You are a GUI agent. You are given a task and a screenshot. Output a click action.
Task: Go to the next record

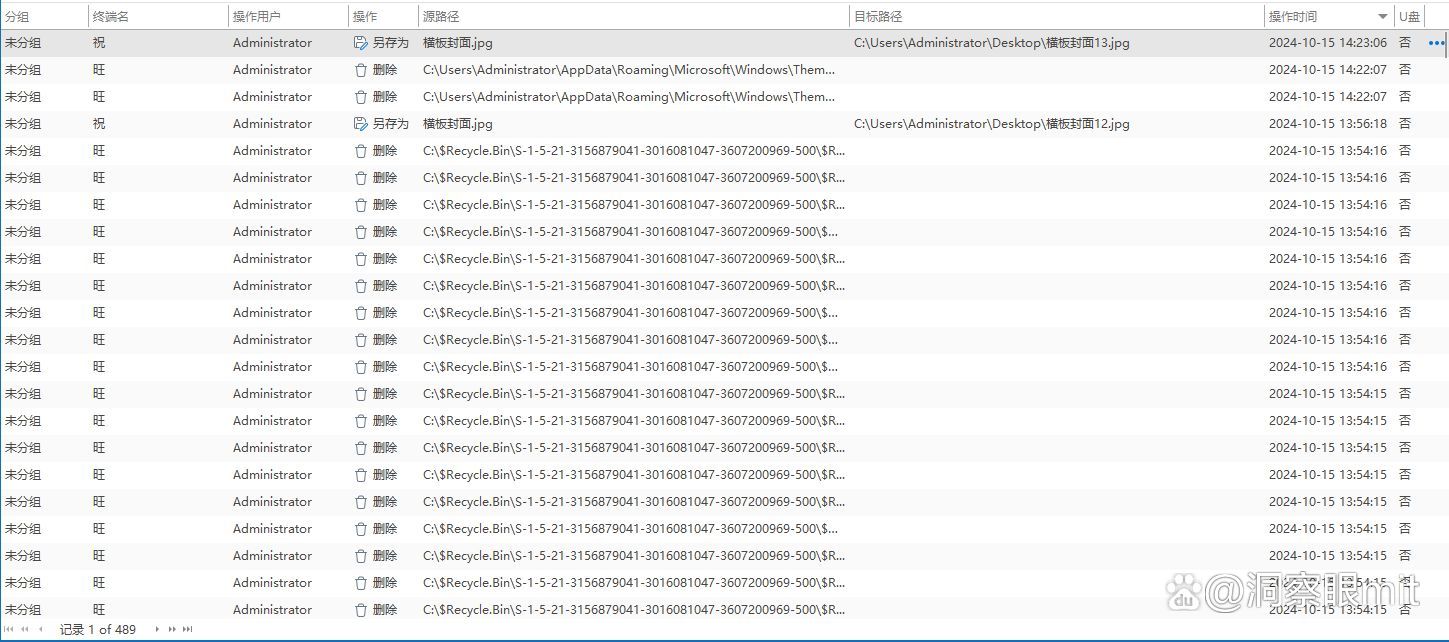[x=157, y=629]
